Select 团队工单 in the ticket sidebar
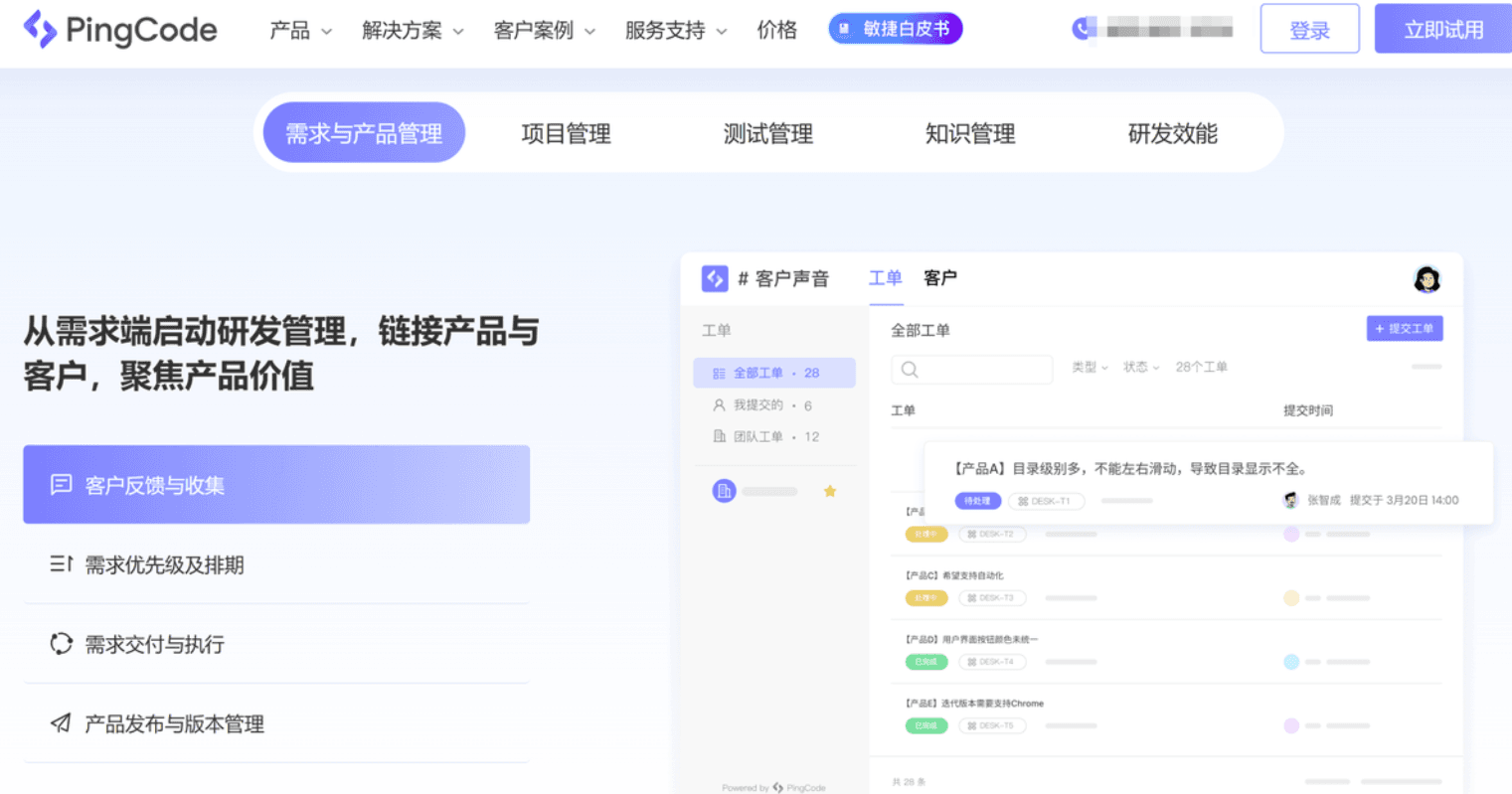Screen dimensions: 1512x794 point(774,436)
